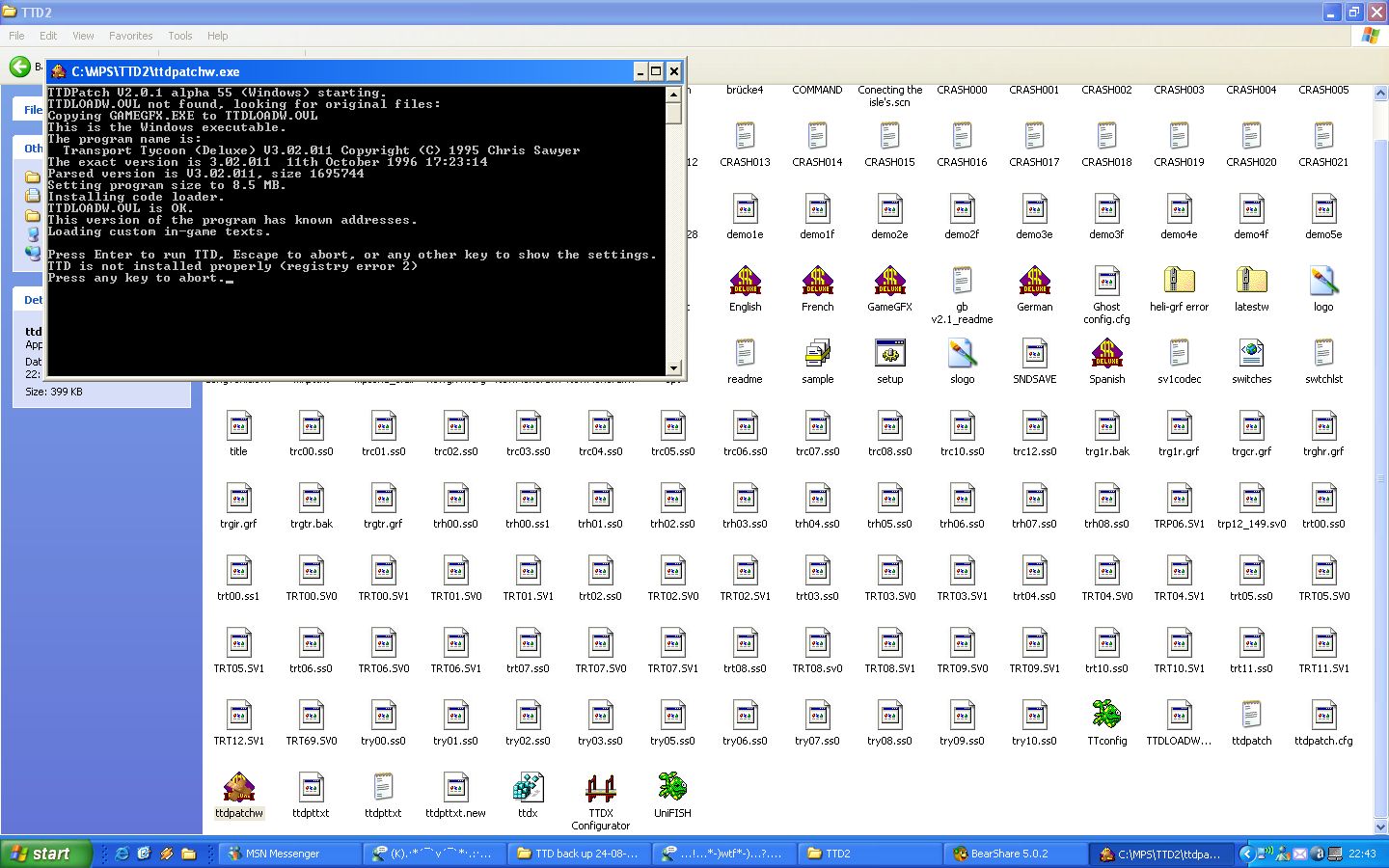The image size is (1389, 868).
Task: Open the setup program icon
Action: tap(889, 353)
